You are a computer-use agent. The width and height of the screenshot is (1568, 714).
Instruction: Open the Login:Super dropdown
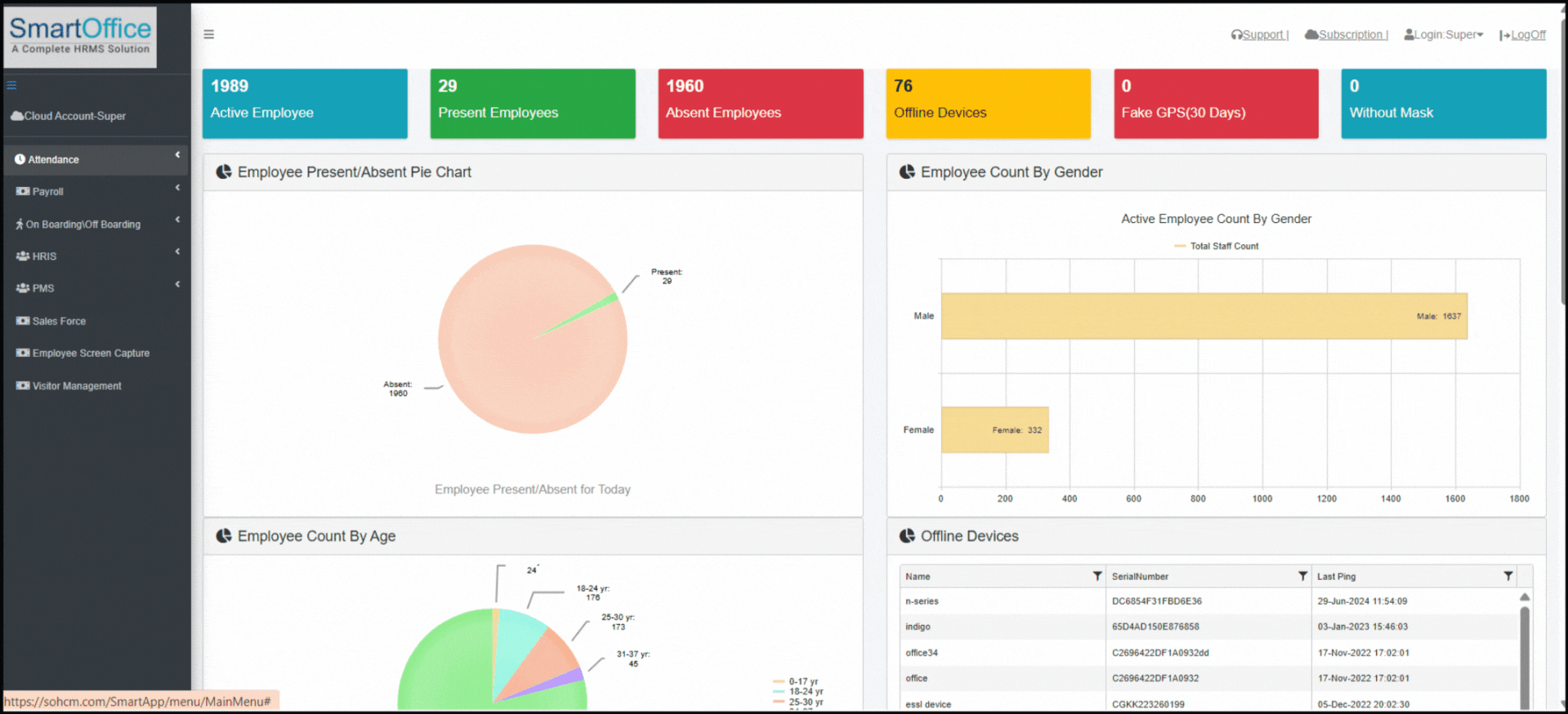click(x=1444, y=34)
